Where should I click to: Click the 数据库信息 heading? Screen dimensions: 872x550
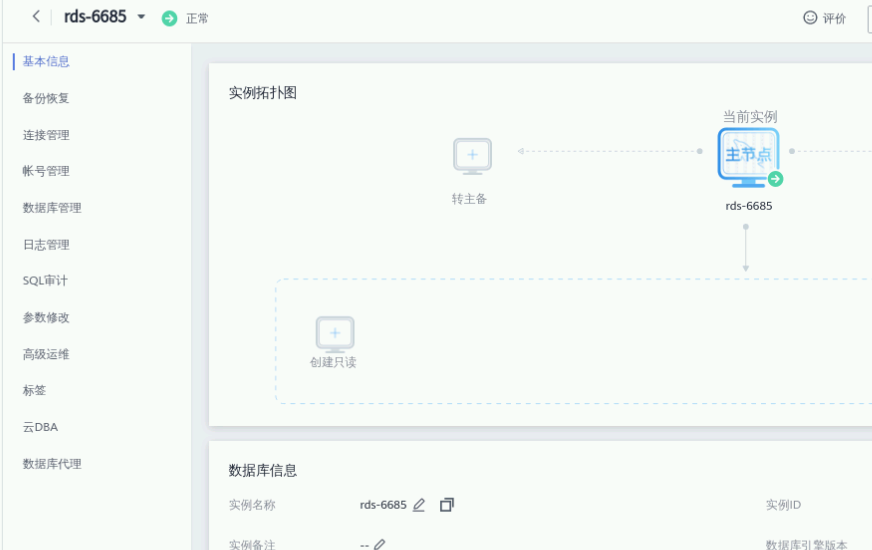tap(262, 471)
